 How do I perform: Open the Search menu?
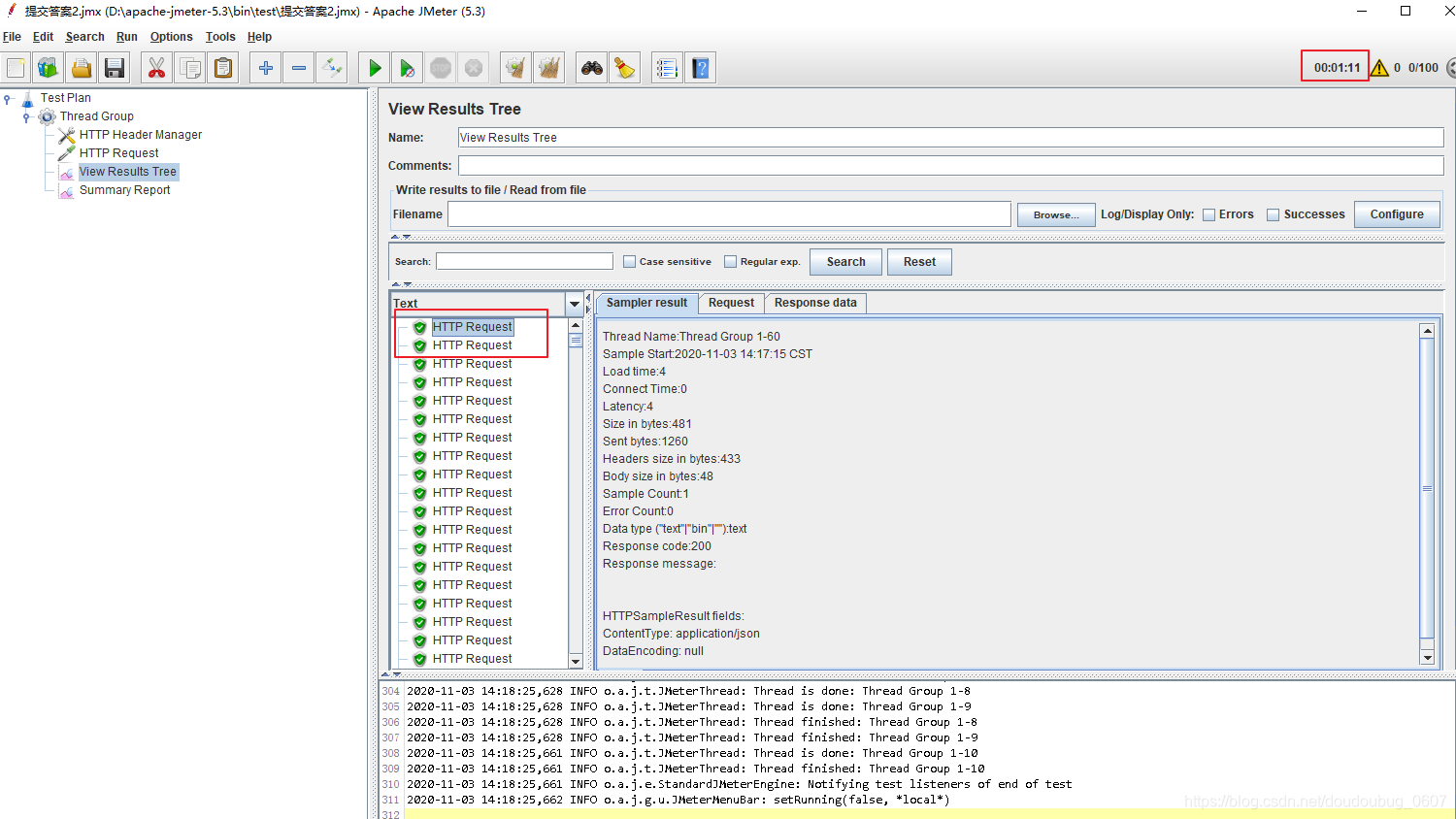(84, 37)
